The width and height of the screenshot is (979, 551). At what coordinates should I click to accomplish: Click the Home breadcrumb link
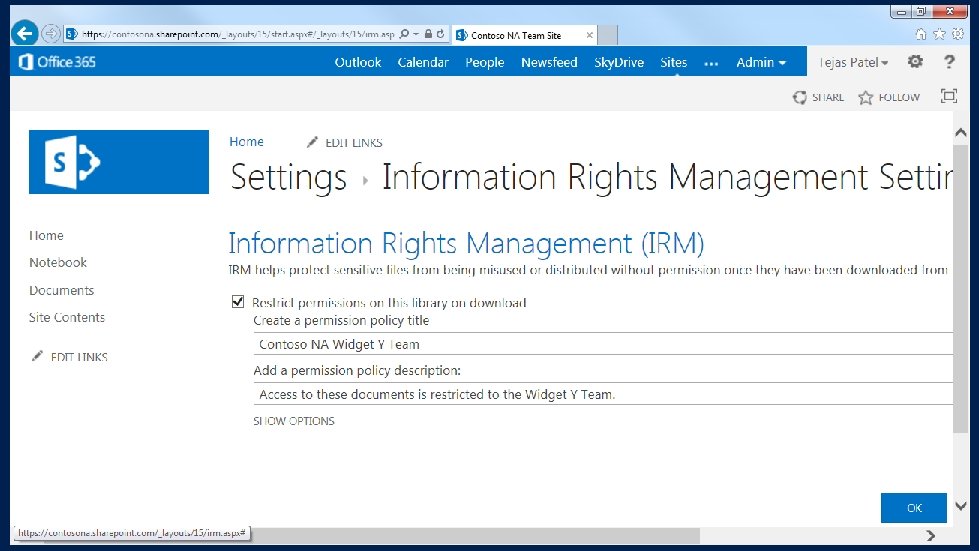246,142
